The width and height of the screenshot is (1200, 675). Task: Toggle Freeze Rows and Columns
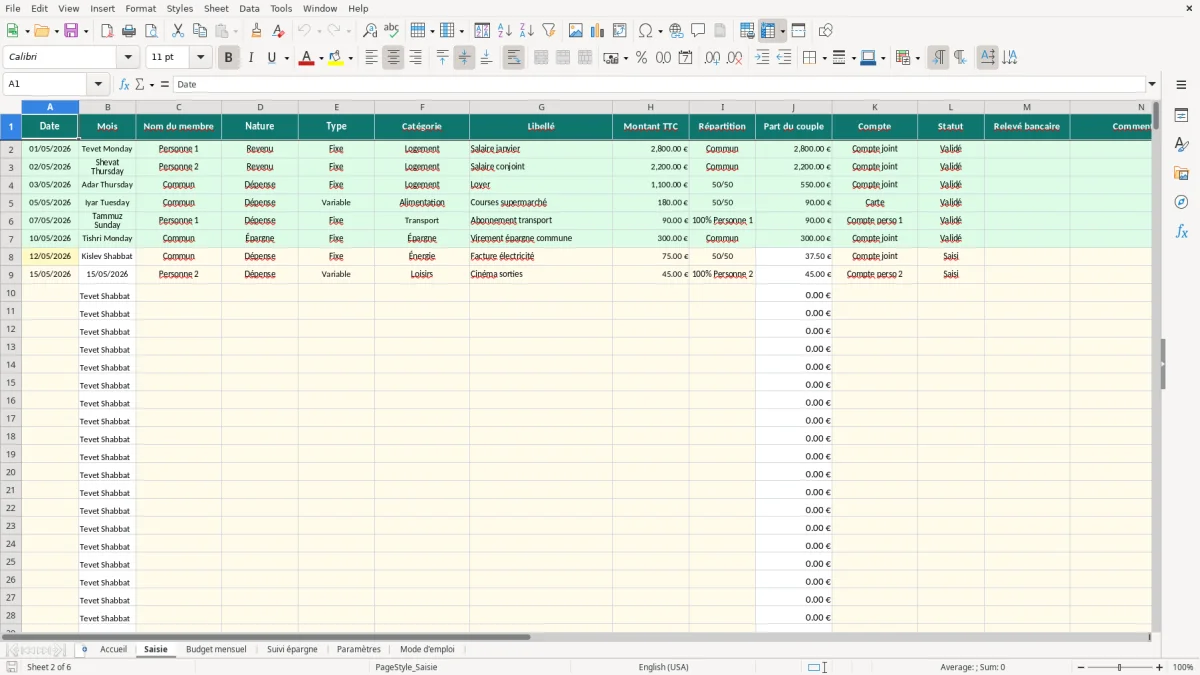point(768,31)
